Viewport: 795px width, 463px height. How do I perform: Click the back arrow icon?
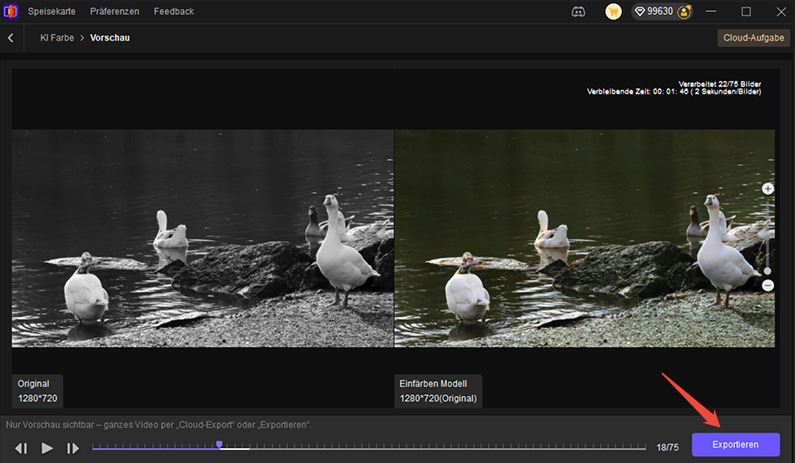(x=11, y=38)
